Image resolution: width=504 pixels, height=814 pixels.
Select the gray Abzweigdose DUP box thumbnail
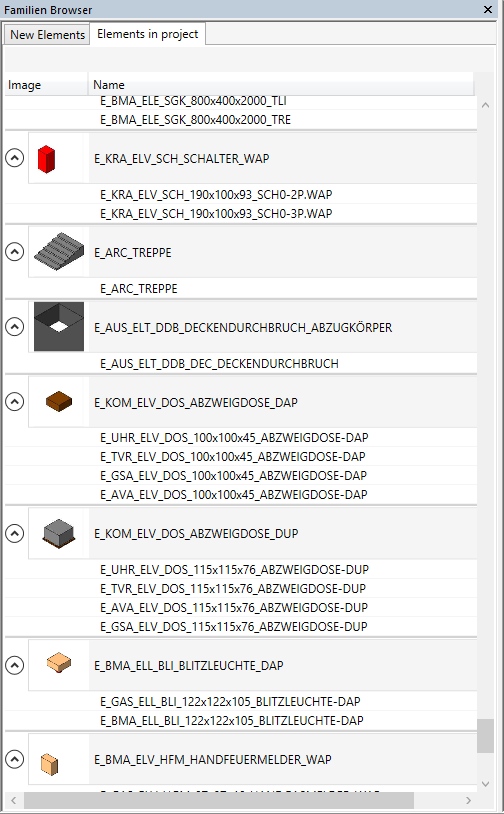pos(59,533)
